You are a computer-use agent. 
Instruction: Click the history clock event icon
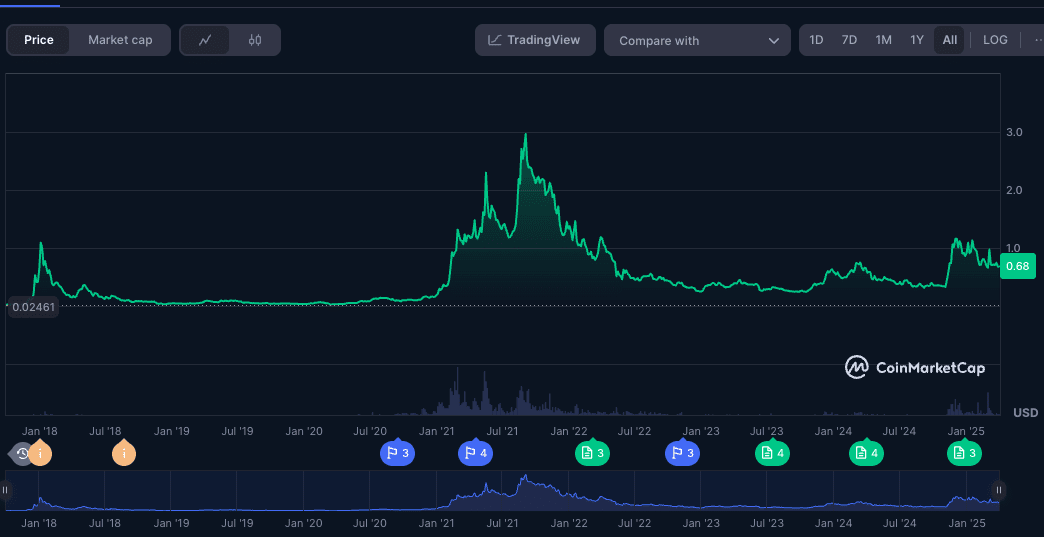(22, 454)
